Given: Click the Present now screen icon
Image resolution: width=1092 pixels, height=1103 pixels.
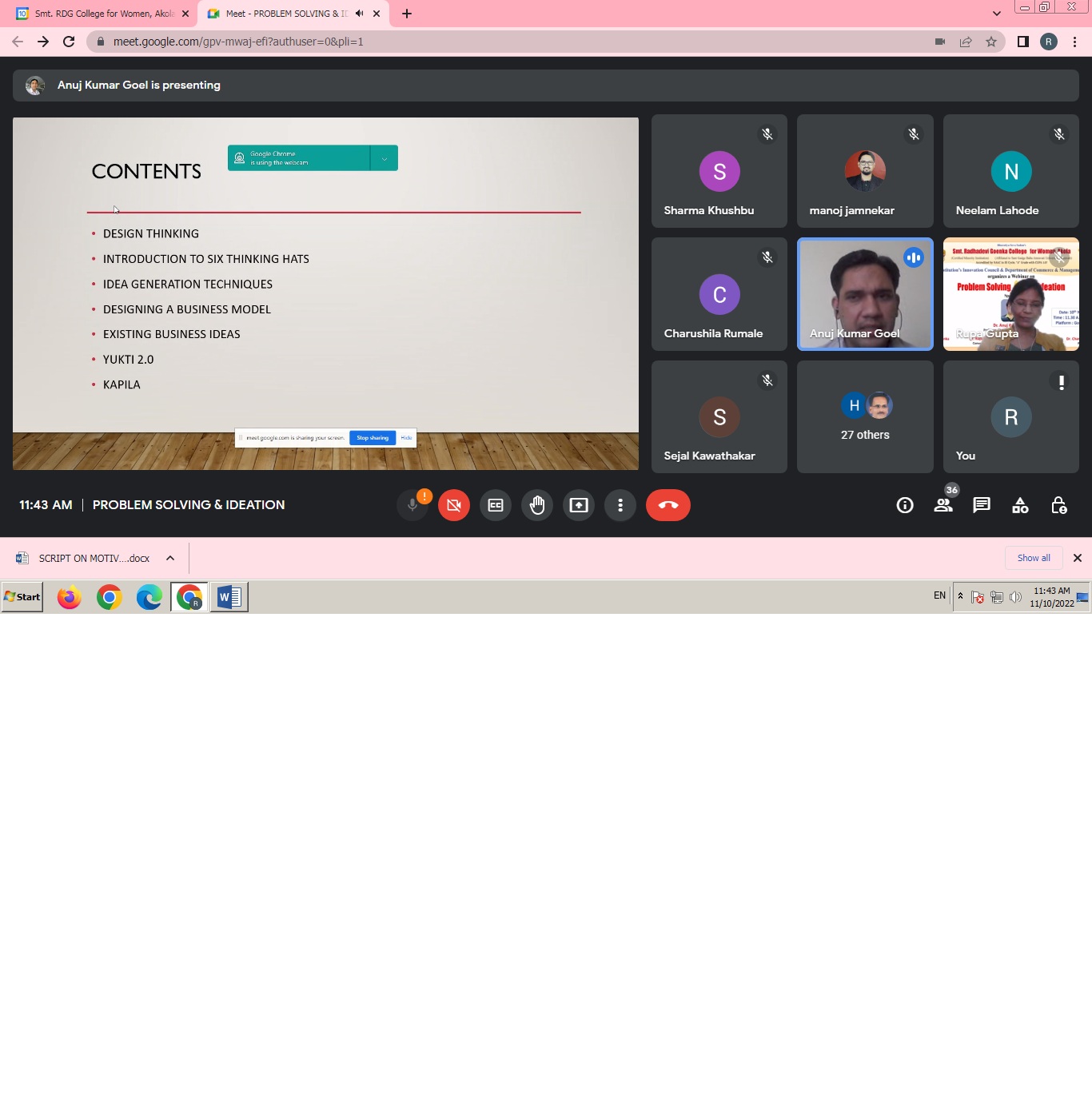Looking at the screenshot, I should [578, 505].
